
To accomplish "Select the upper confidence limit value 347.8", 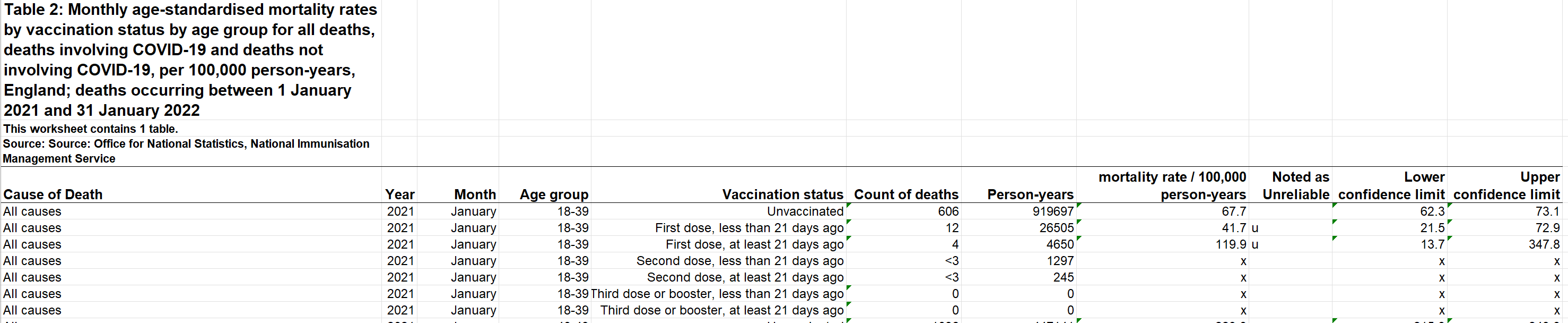I will pyautogui.click(x=1544, y=244).
